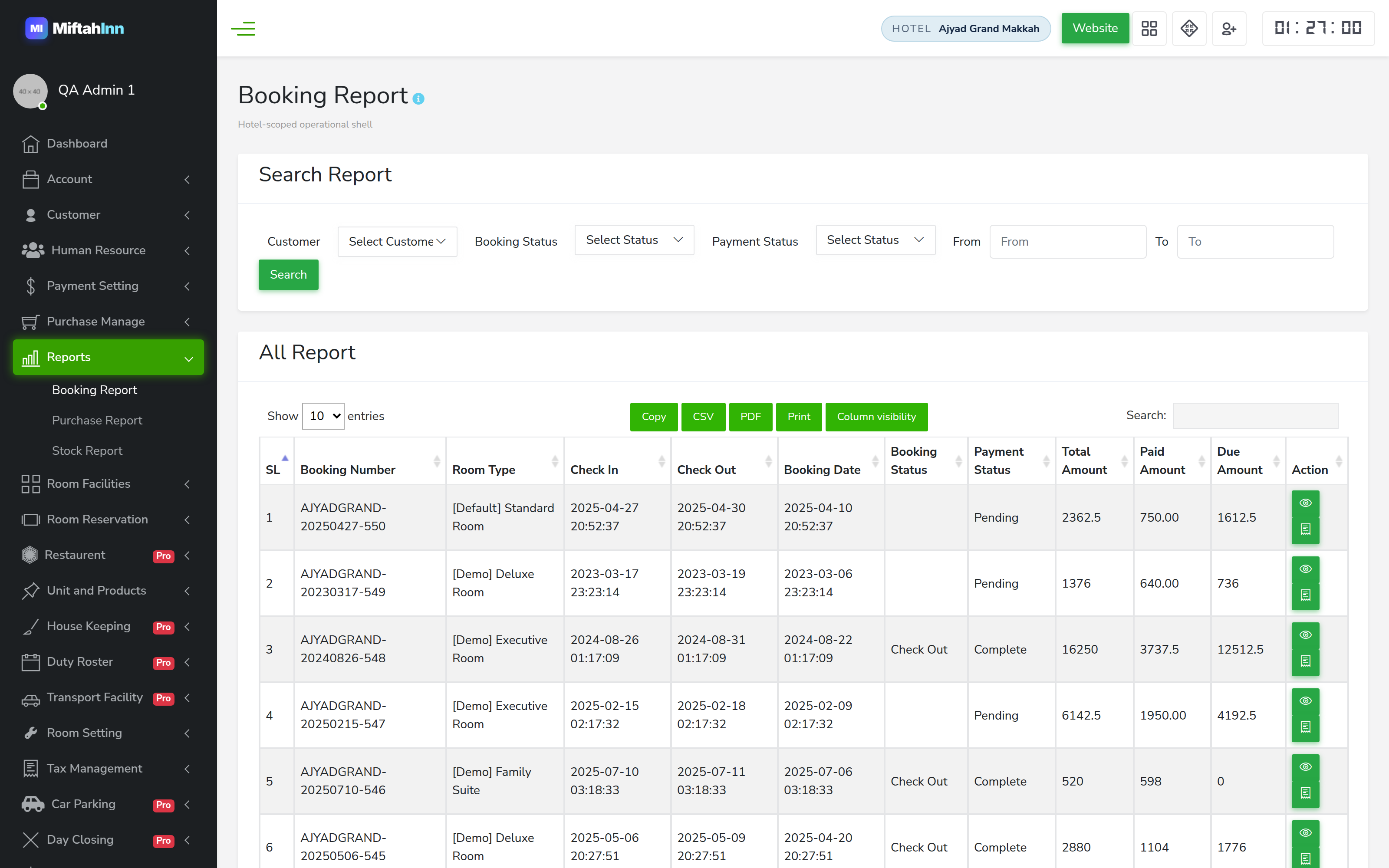
Task: Open invoice icon for booking AJYADGRAND-20250427-550
Action: tap(1305, 529)
